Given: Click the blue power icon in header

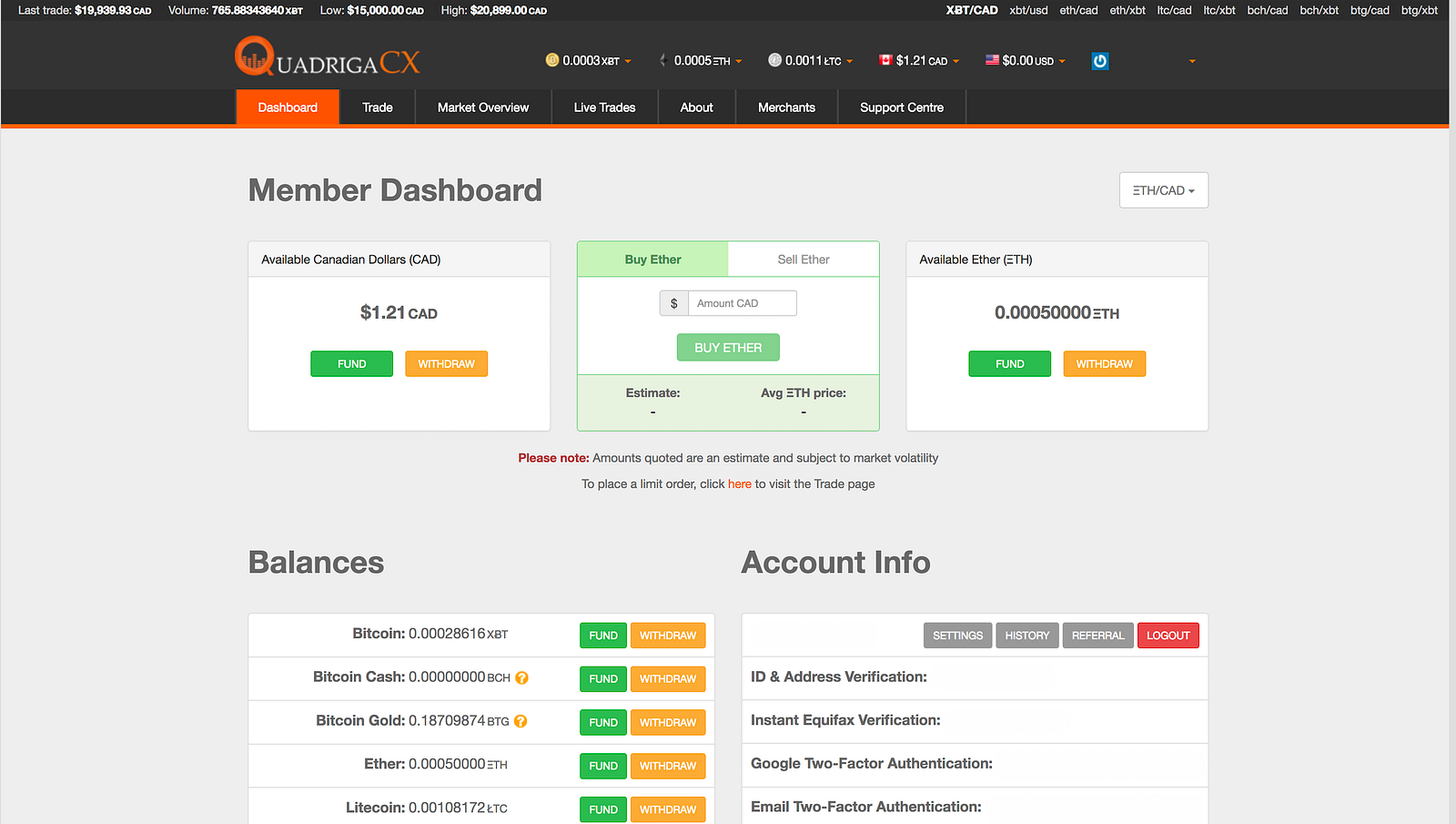Looking at the screenshot, I should point(1100,61).
